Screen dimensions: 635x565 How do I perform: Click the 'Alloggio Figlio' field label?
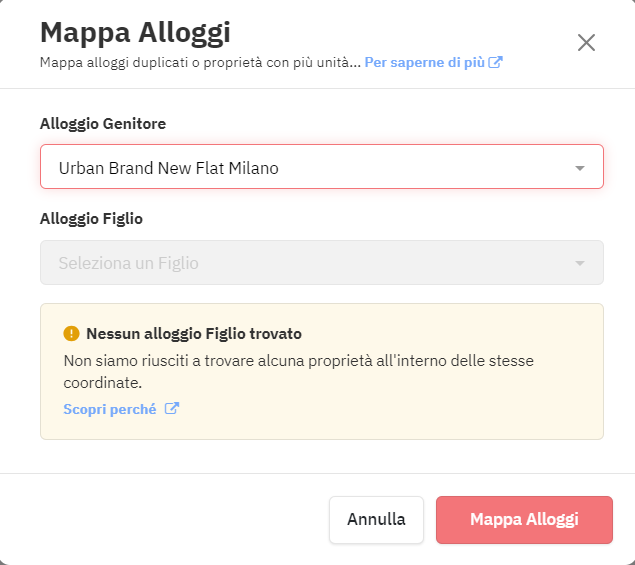[91, 219]
